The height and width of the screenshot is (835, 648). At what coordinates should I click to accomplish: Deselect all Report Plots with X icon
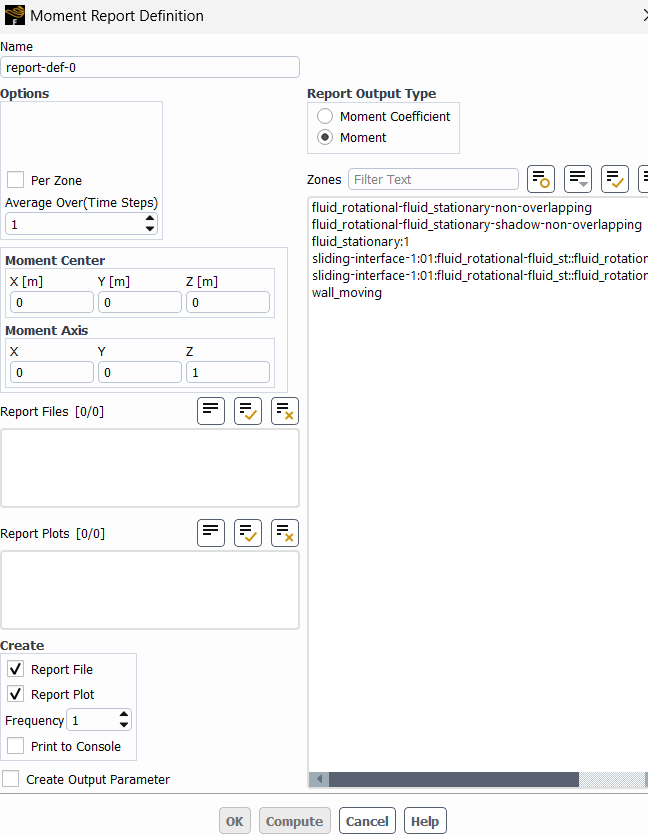point(285,533)
